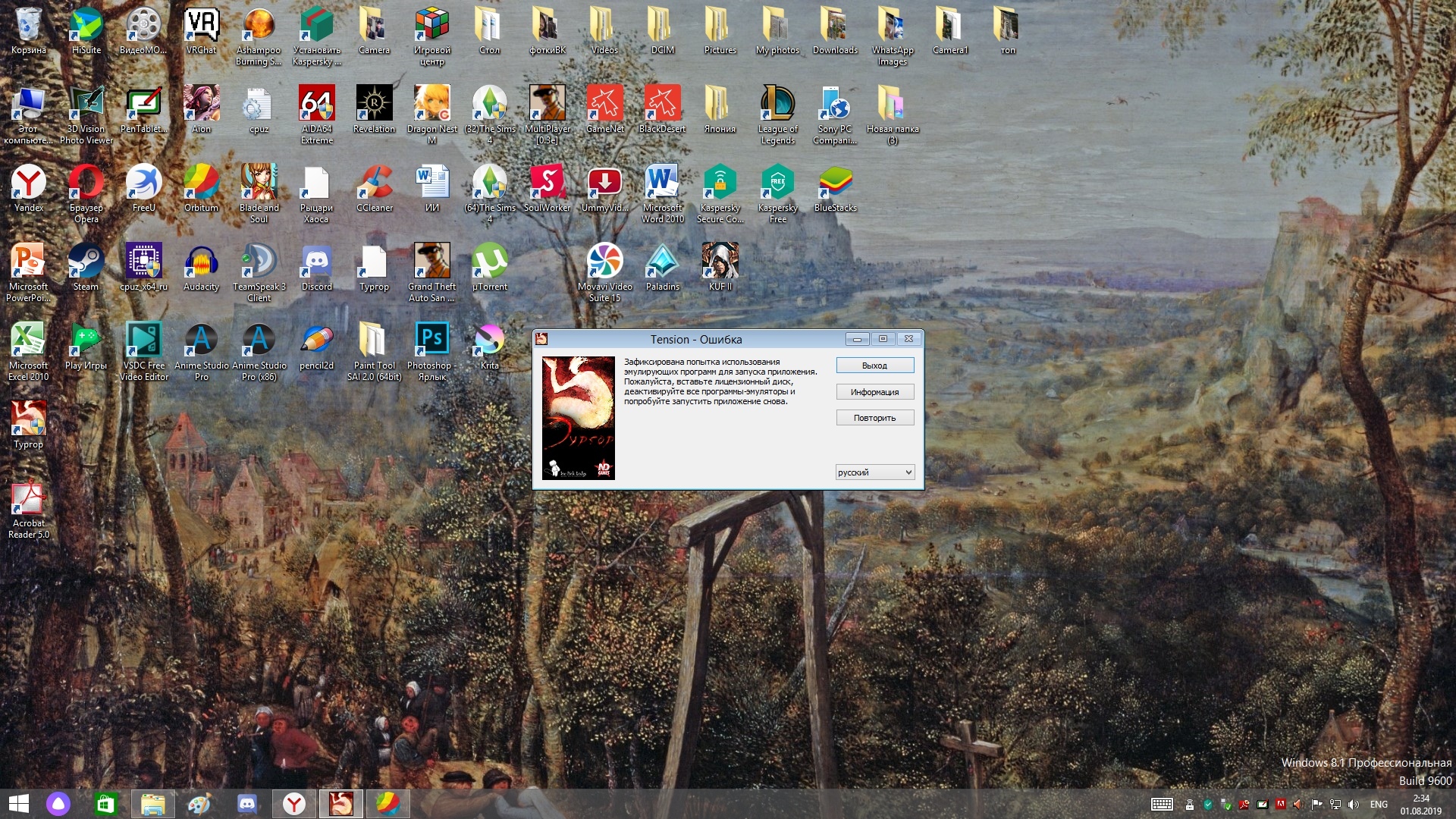Open the Windows Store taskbar icon
This screenshot has height=819, width=1456.
coord(105,804)
